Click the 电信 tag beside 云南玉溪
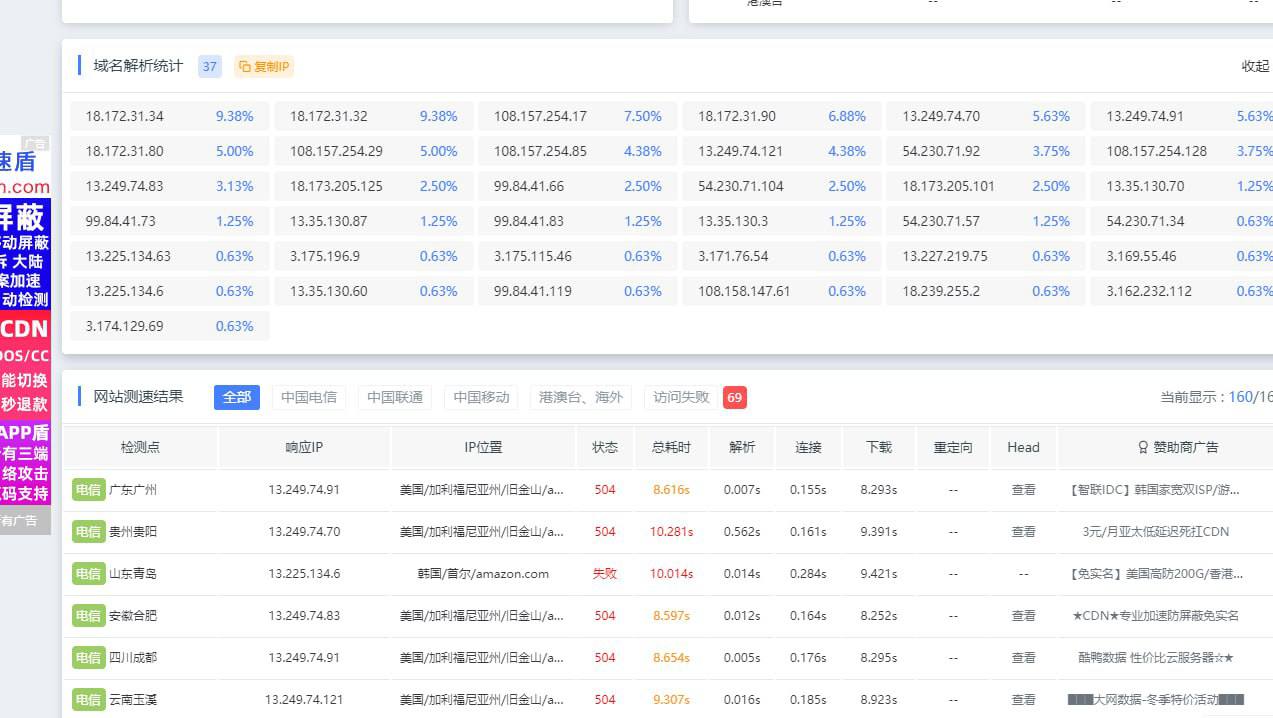 coord(88,700)
